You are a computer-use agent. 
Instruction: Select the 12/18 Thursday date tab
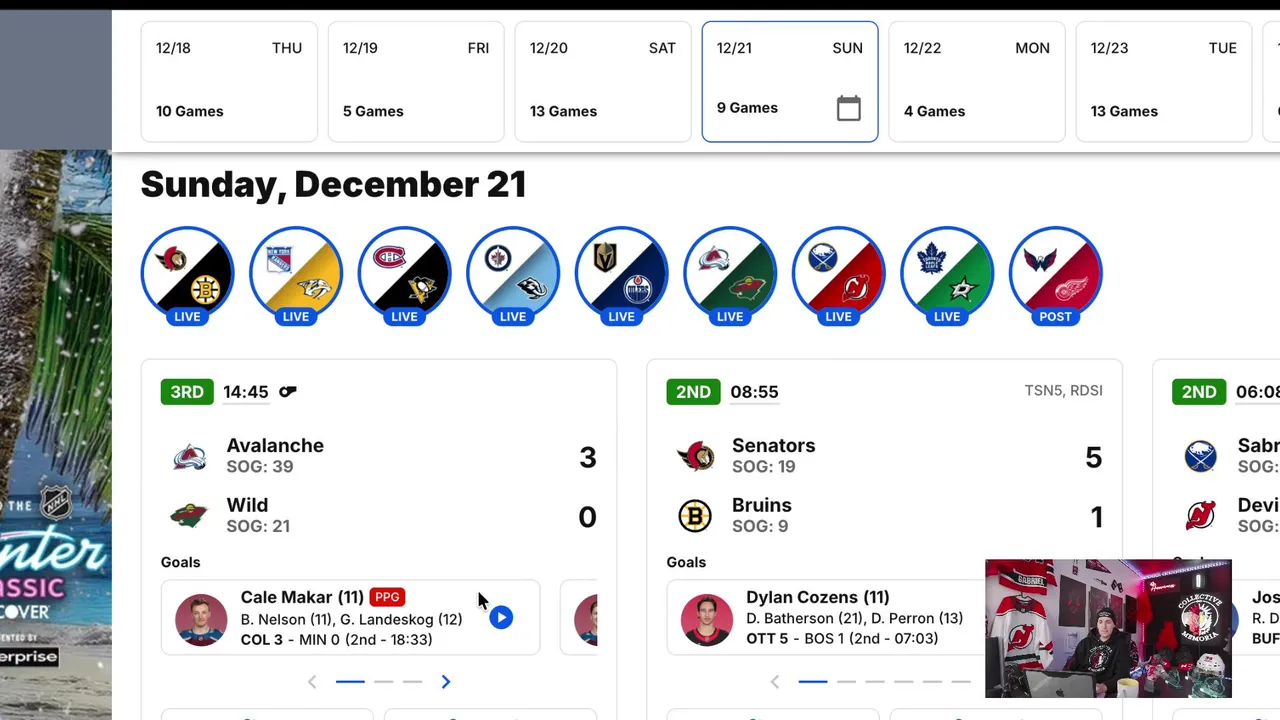click(x=229, y=81)
